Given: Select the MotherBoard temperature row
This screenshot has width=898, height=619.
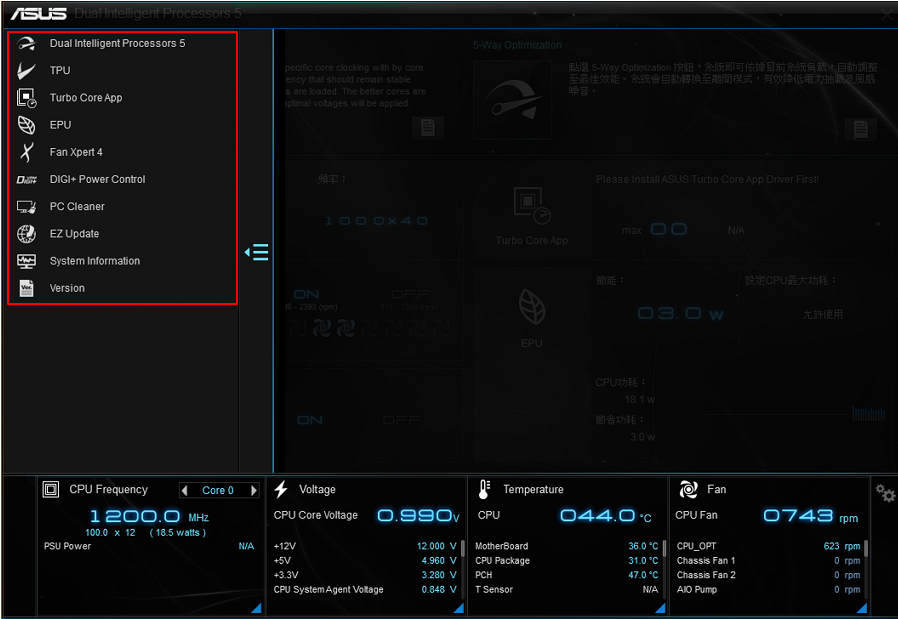Looking at the screenshot, I should pyautogui.click(x=566, y=546).
